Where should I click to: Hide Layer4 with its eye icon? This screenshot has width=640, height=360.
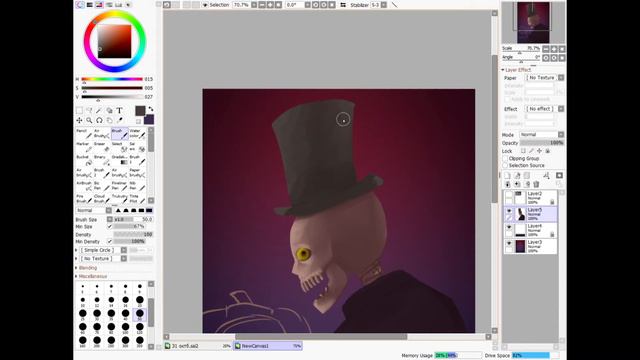coord(509,227)
